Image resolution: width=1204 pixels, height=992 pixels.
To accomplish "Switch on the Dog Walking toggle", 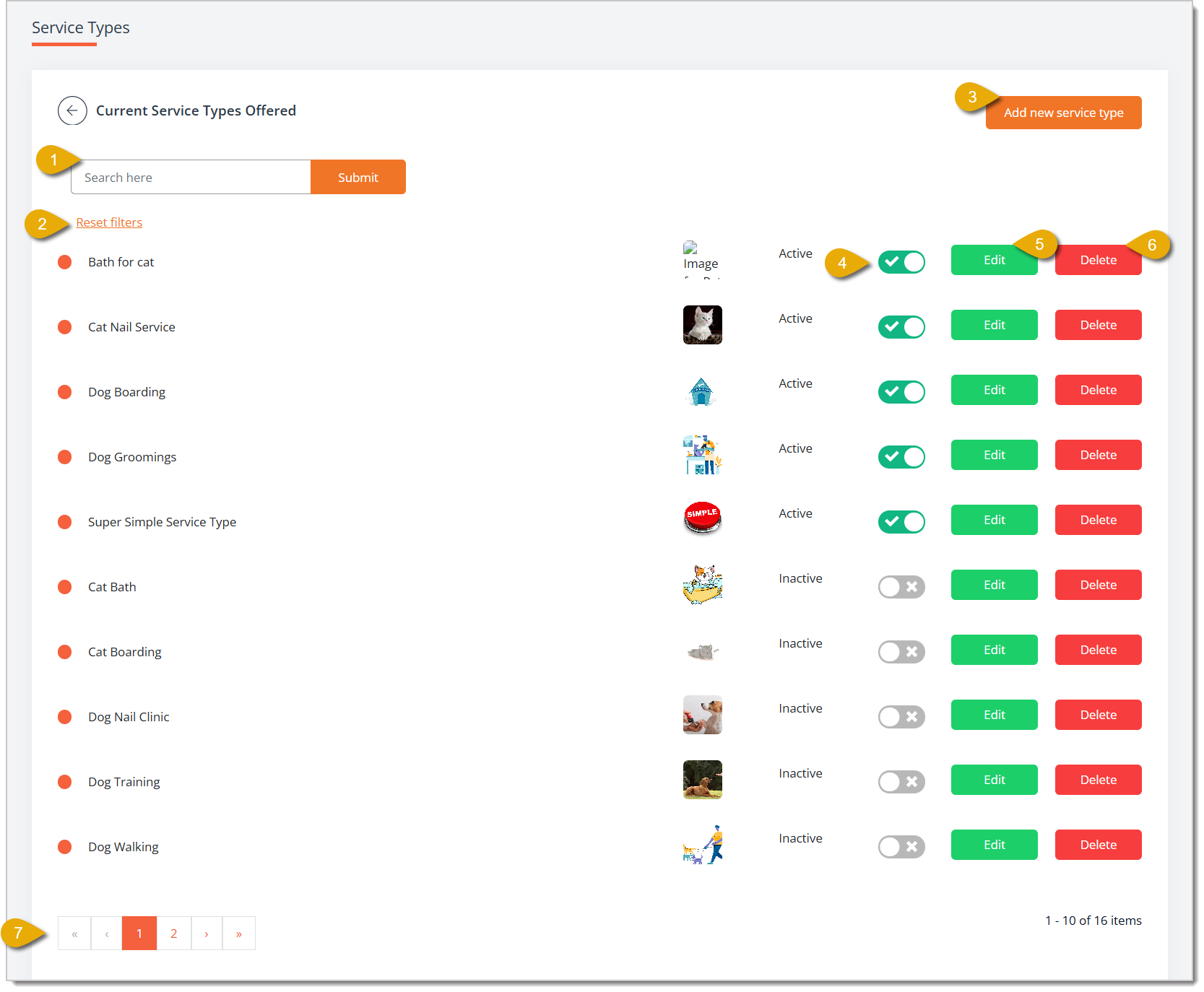I will coord(901,847).
